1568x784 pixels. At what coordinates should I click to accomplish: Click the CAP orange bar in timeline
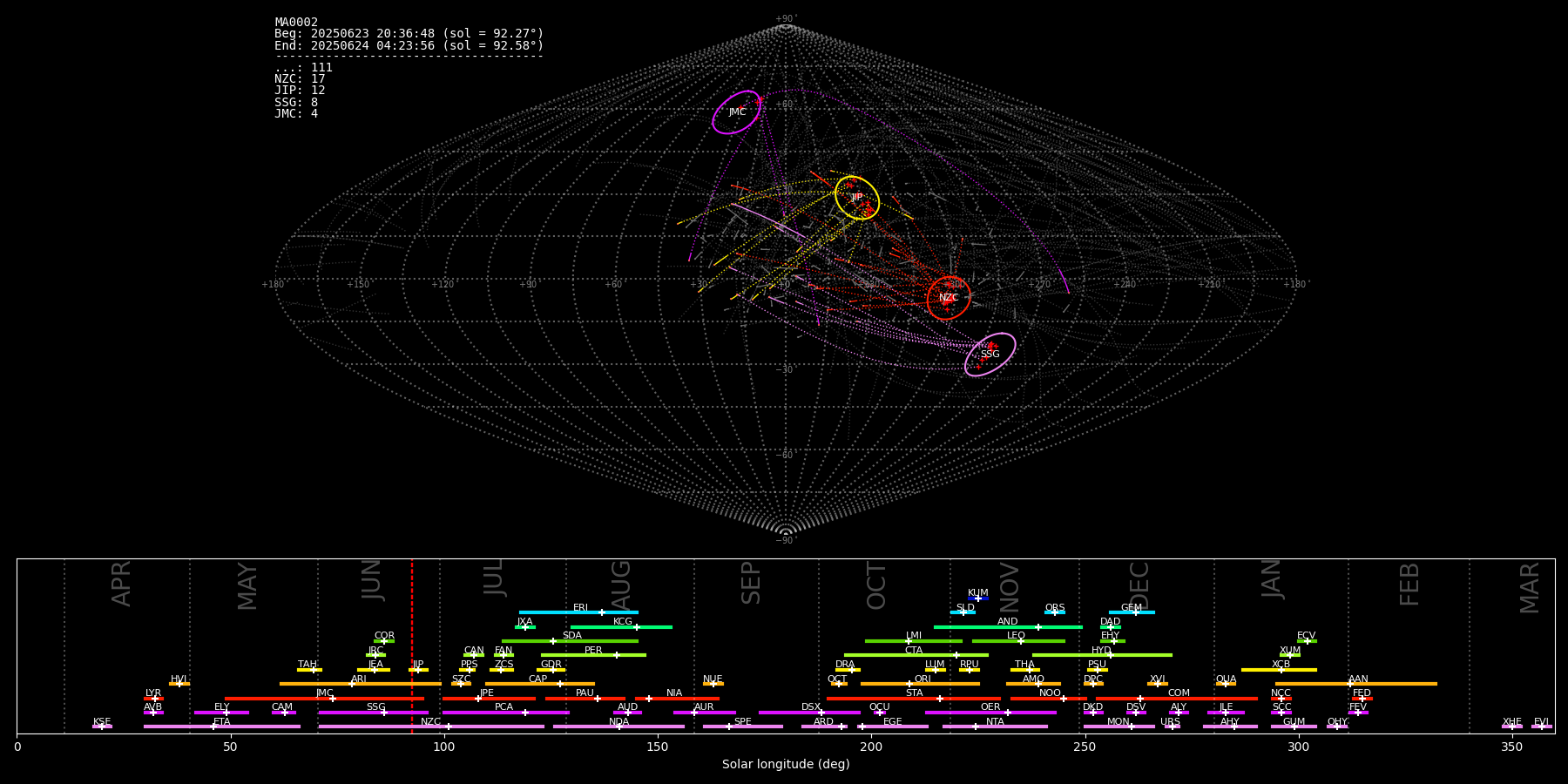(x=540, y=684)
